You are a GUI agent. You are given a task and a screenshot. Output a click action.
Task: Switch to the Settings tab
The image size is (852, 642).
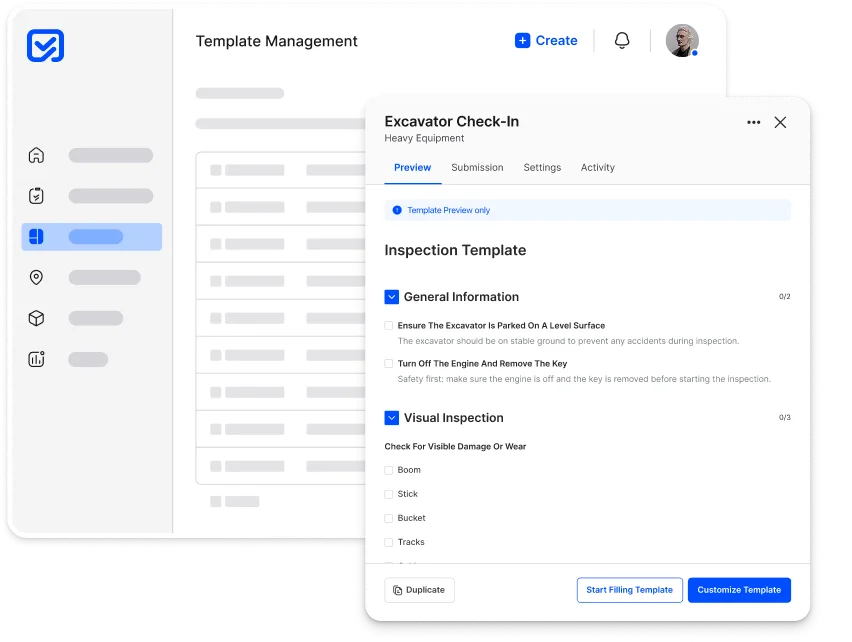point(542,168)
